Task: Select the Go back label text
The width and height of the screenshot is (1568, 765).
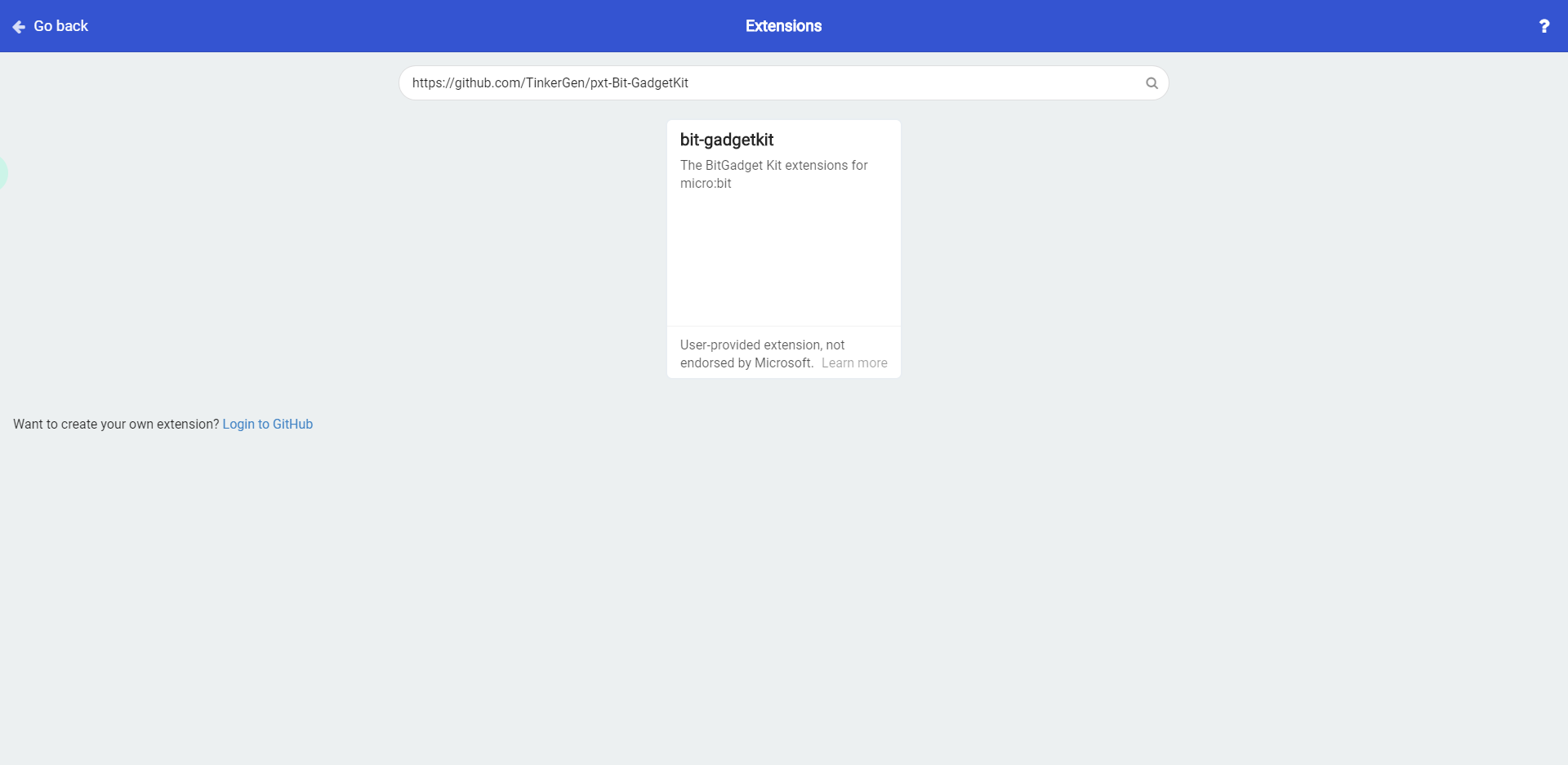Action: (60, 26)
